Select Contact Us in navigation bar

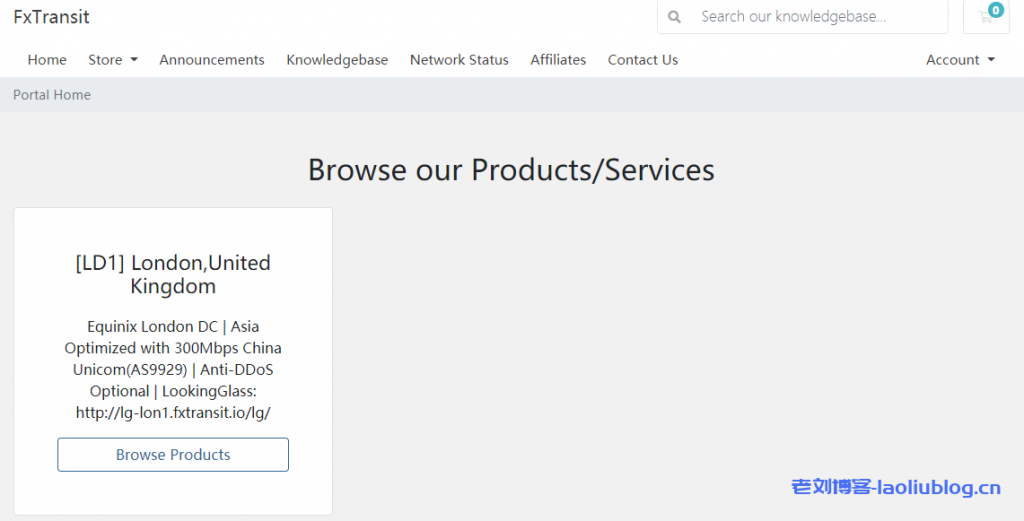[x=643, y=60]
